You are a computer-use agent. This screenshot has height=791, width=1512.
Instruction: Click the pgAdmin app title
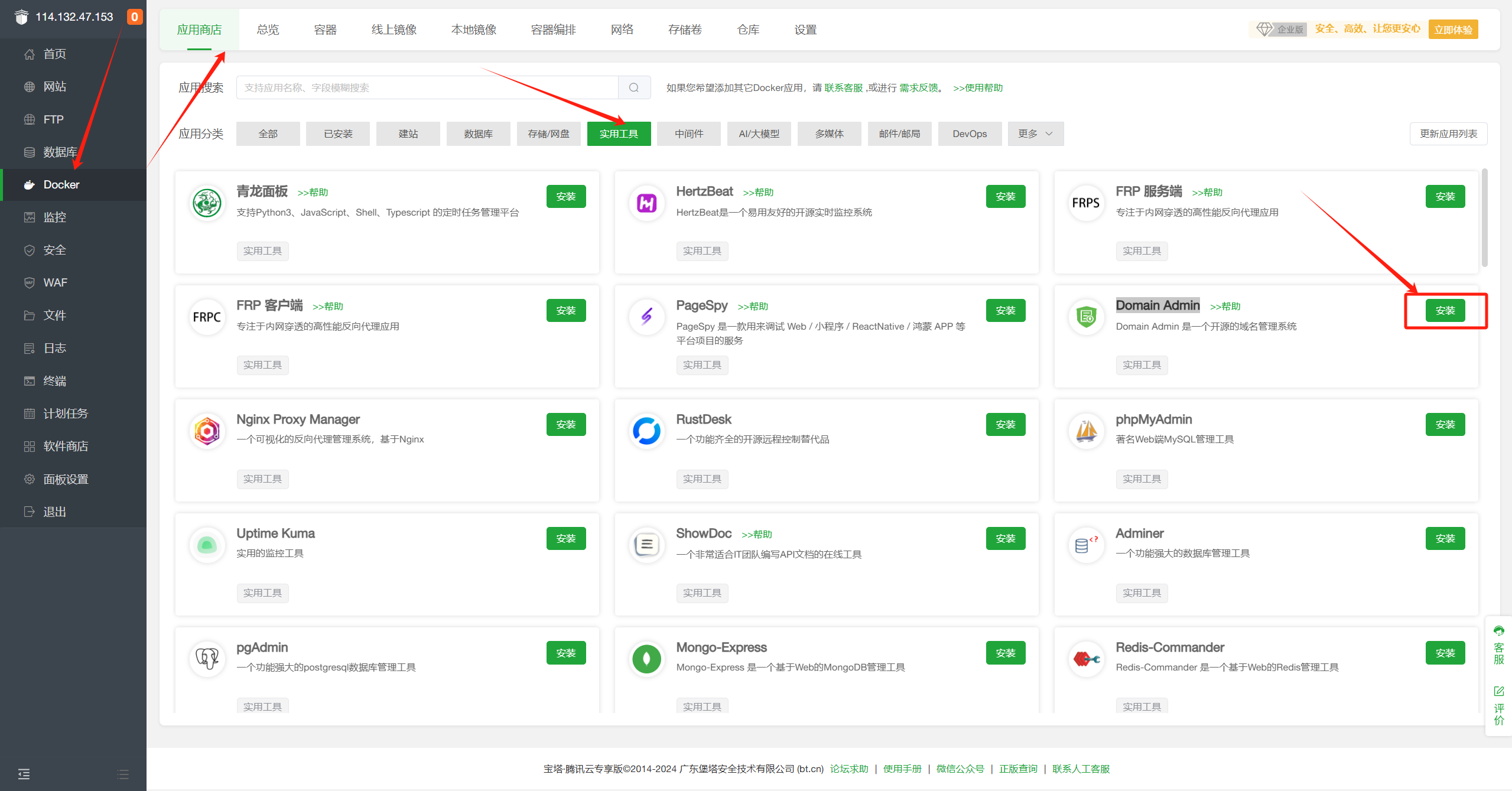(262, 648)
